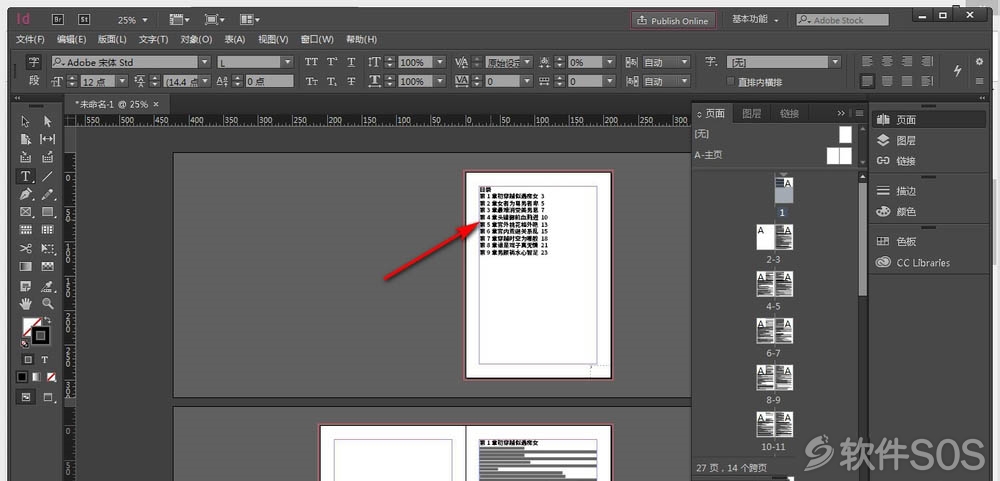Open control panel gear settings

(x=980, y=62)
